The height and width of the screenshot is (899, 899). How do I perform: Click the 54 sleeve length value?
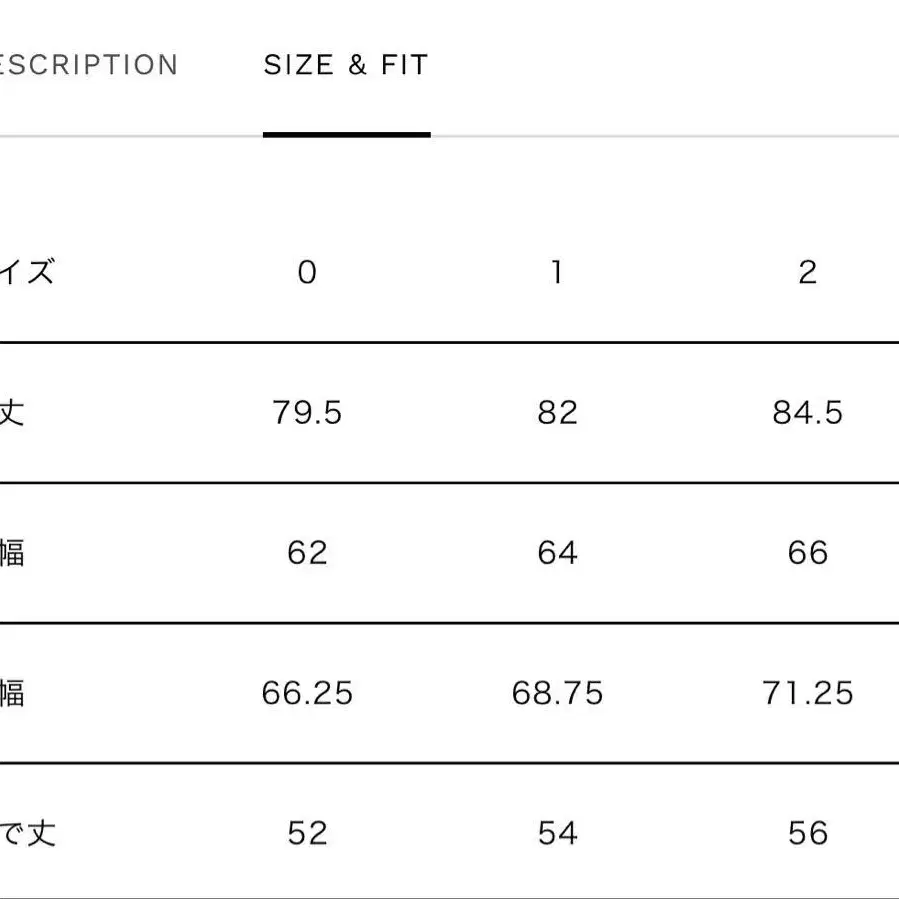click(557, 833)
